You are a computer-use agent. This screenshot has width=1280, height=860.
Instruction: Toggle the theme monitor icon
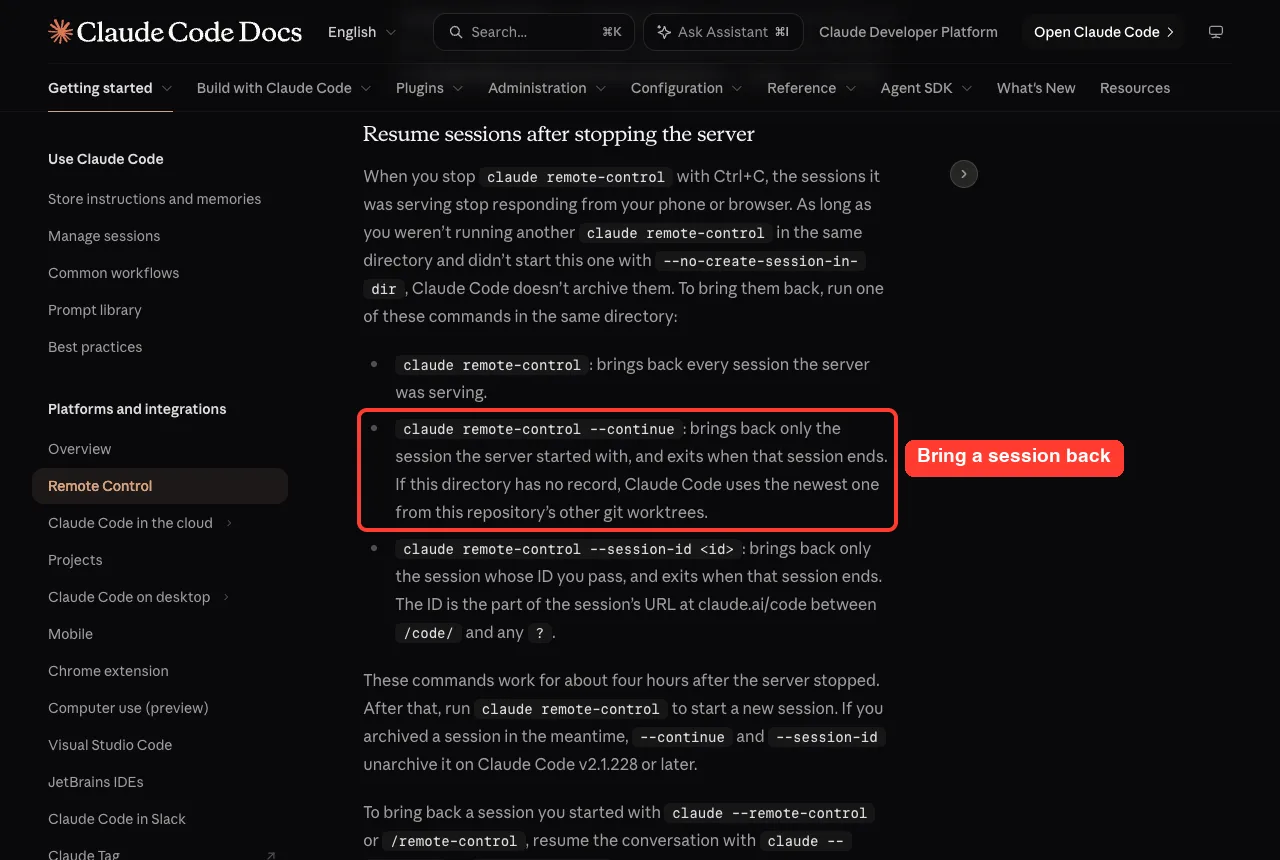tap(1216, 32)
